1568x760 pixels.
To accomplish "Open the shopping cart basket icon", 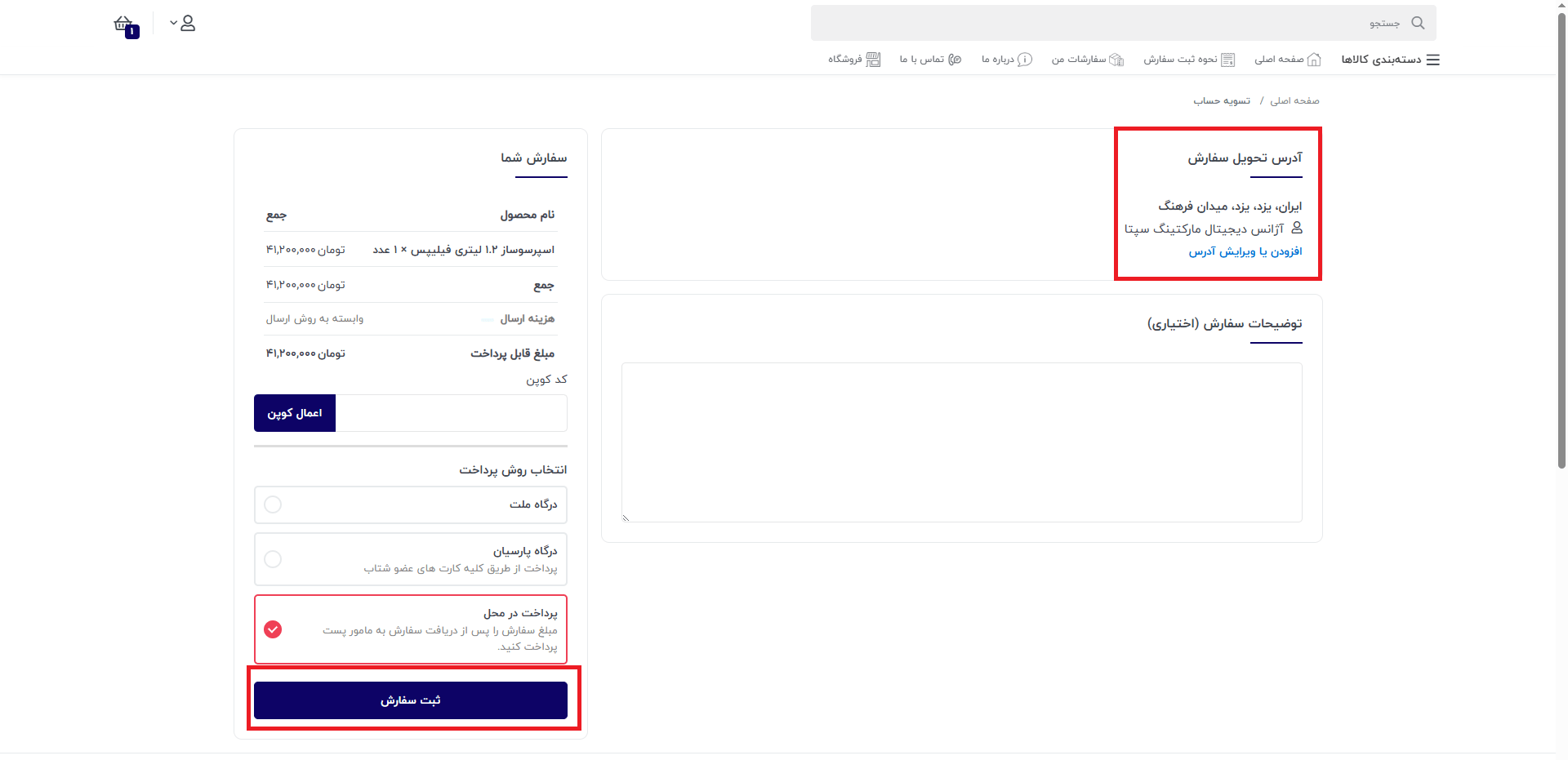I will click(x=124, y=24).
